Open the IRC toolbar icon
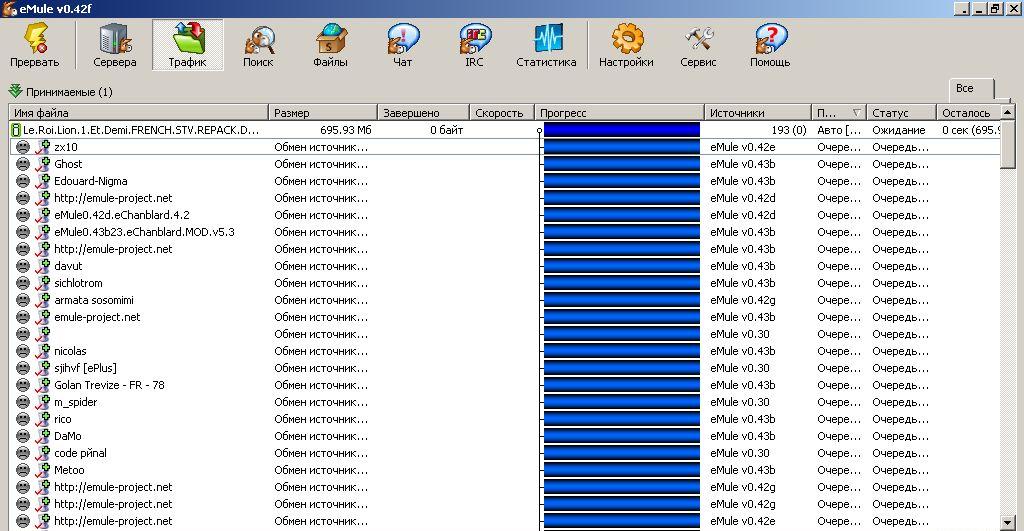 [474, 44]
